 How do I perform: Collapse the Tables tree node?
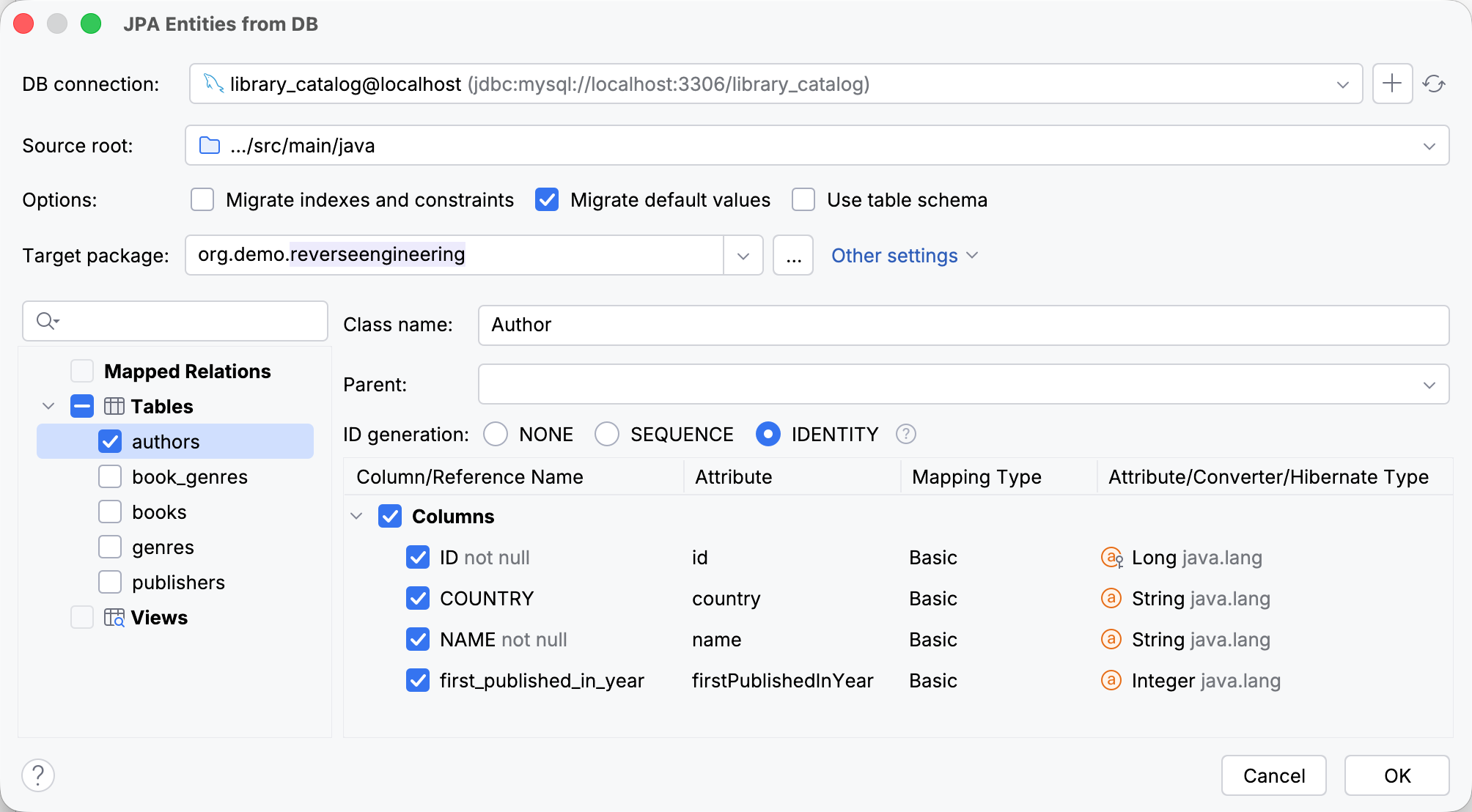click(x=48, y=406)
